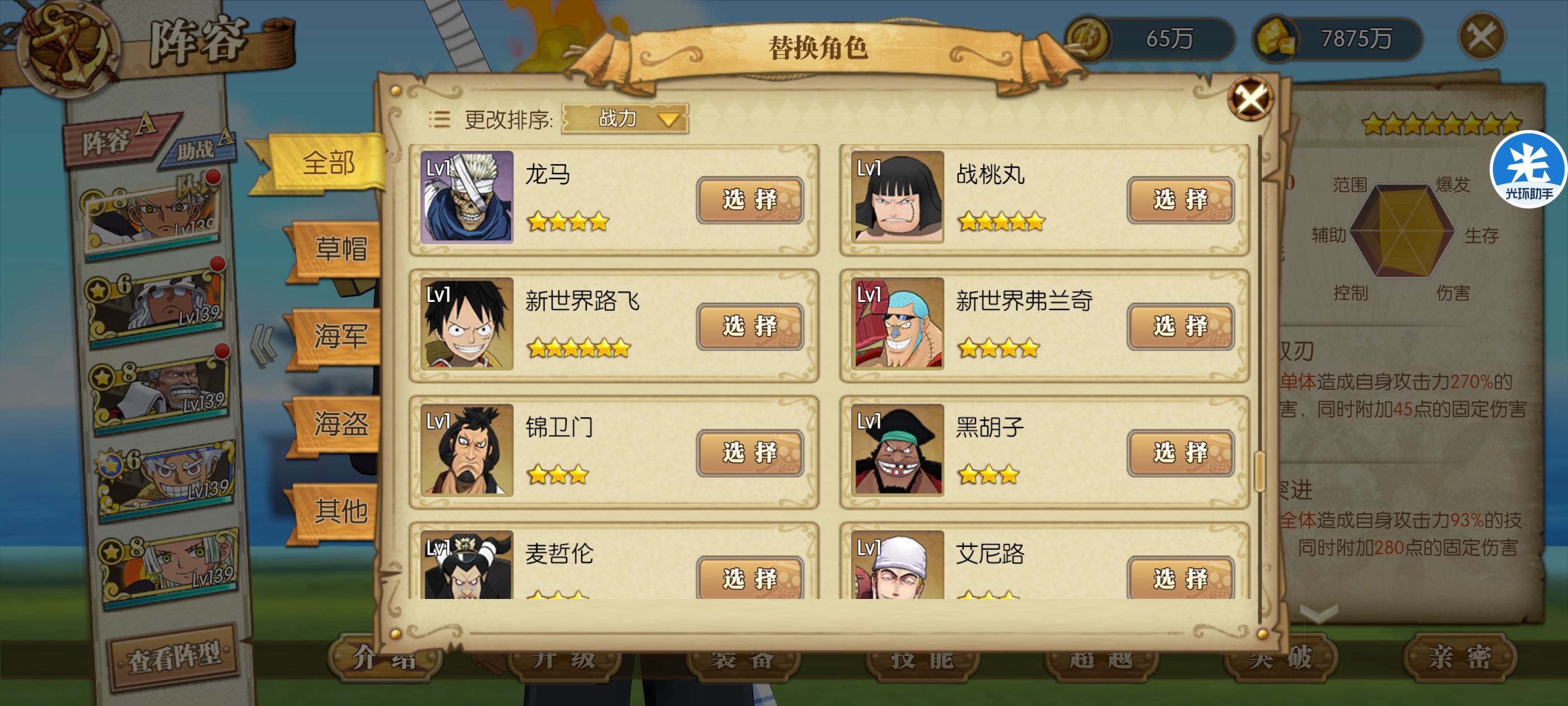Open the 战力 sort dropdown
1568x706 pixels.
(x=625, y=118)
